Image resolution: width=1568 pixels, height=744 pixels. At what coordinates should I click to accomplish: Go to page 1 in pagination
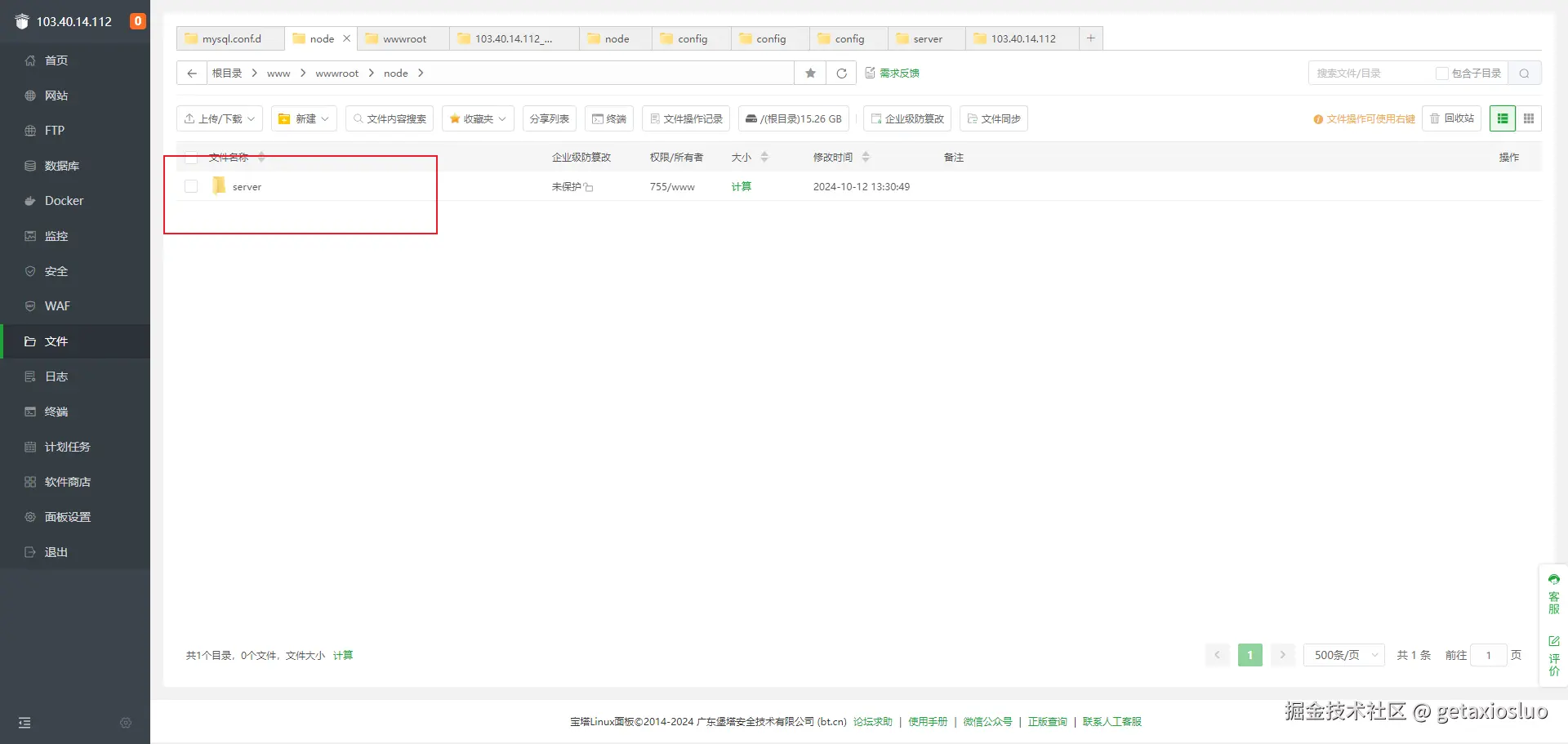1249,655
